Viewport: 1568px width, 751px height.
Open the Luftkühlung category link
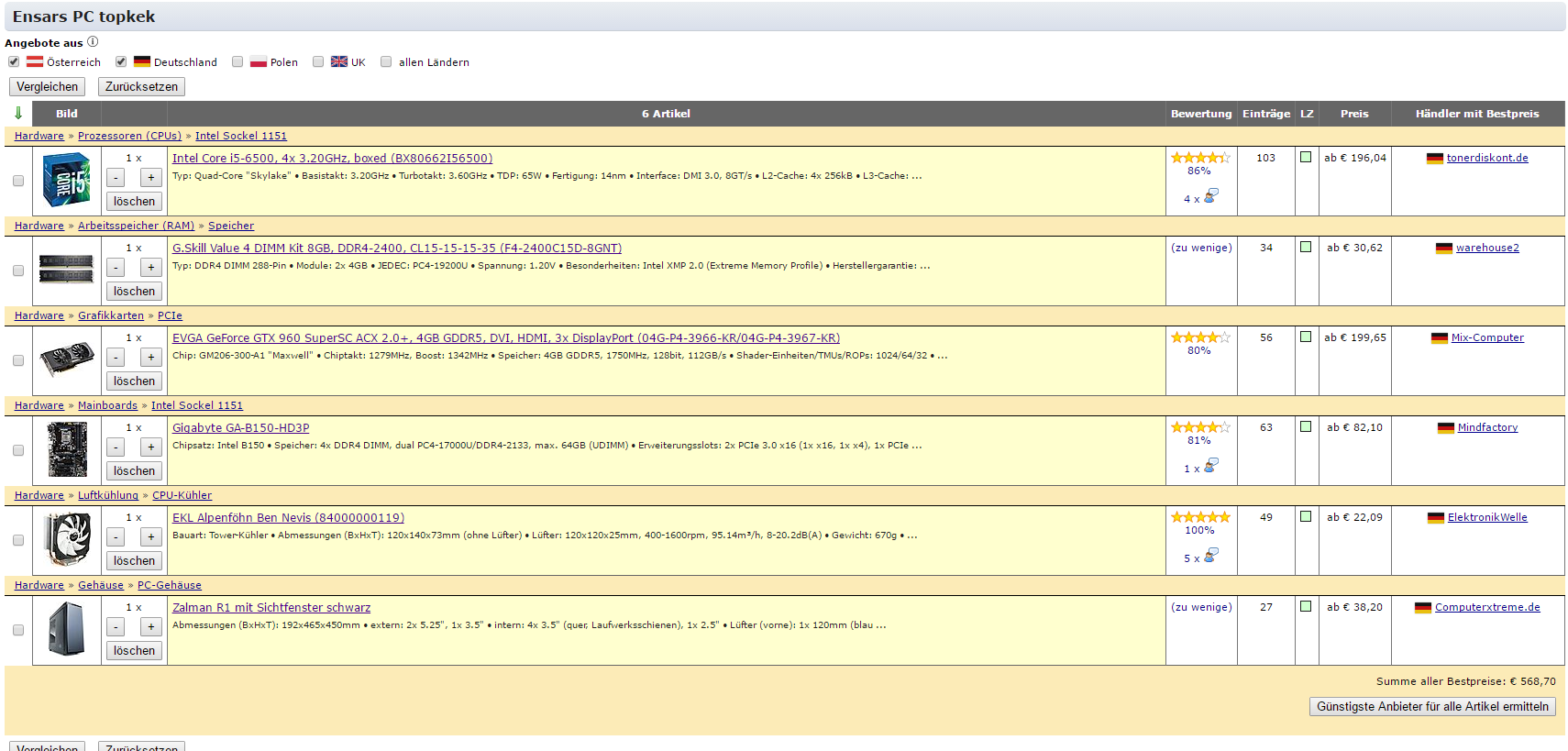pyautogui.click(x=108, y=495)
